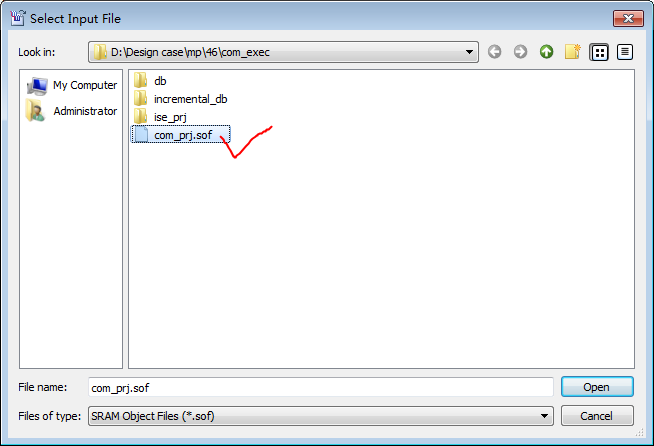Switch to detail view mode
The height and width of the screenshot is (446, 654).
[625, 52]
